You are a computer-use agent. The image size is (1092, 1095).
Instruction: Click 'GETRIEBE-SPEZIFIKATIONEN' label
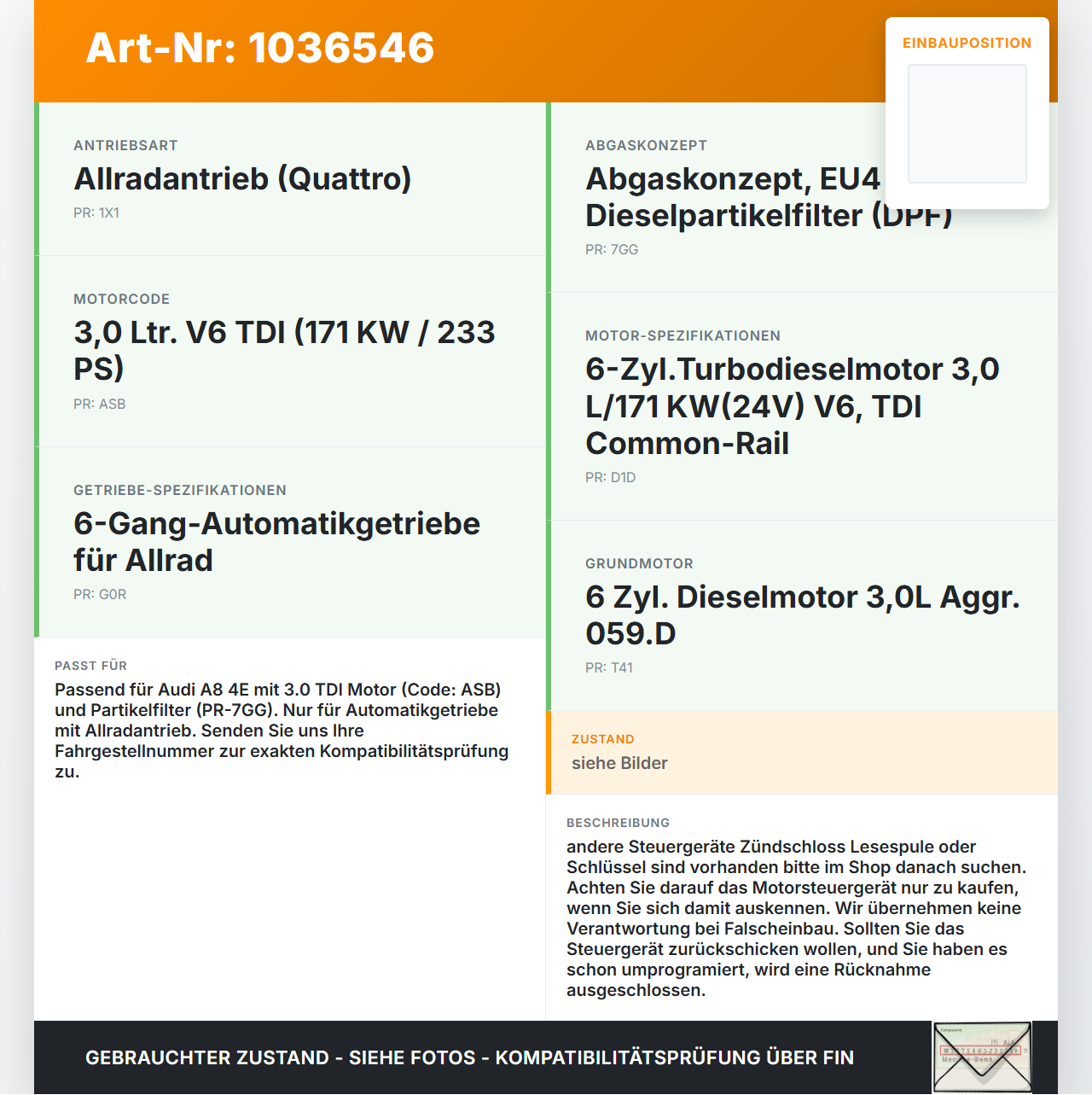click(180, 490)
